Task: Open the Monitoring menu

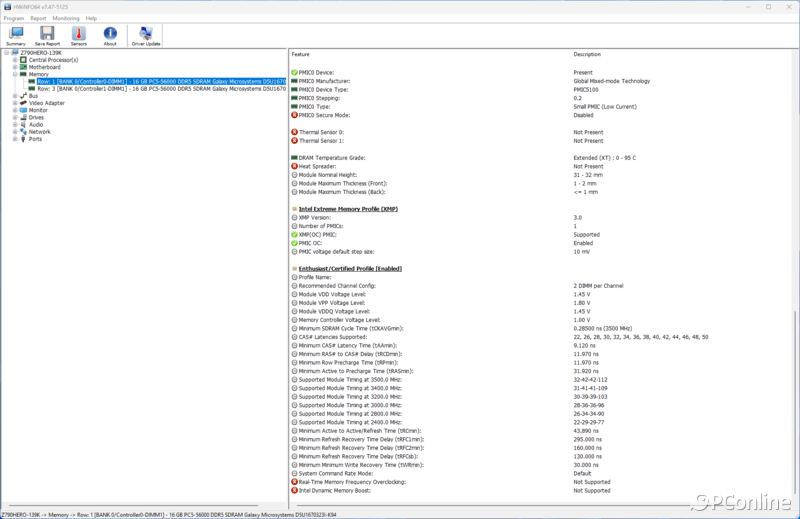Action: click(x=66, y=18)
